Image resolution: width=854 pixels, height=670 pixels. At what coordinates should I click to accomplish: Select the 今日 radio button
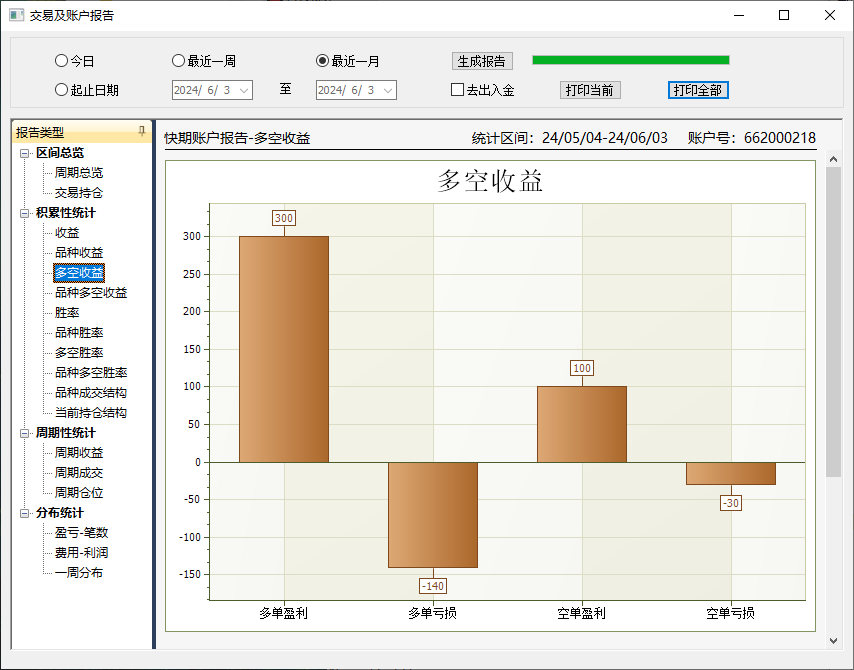[62, 61]
